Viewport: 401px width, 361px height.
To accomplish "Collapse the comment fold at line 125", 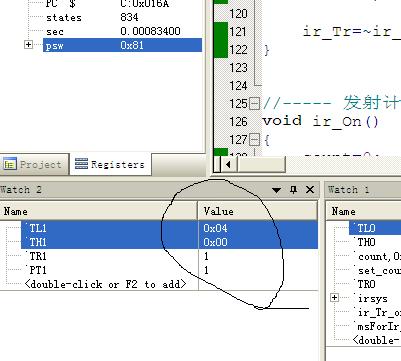I will [254, 104].
